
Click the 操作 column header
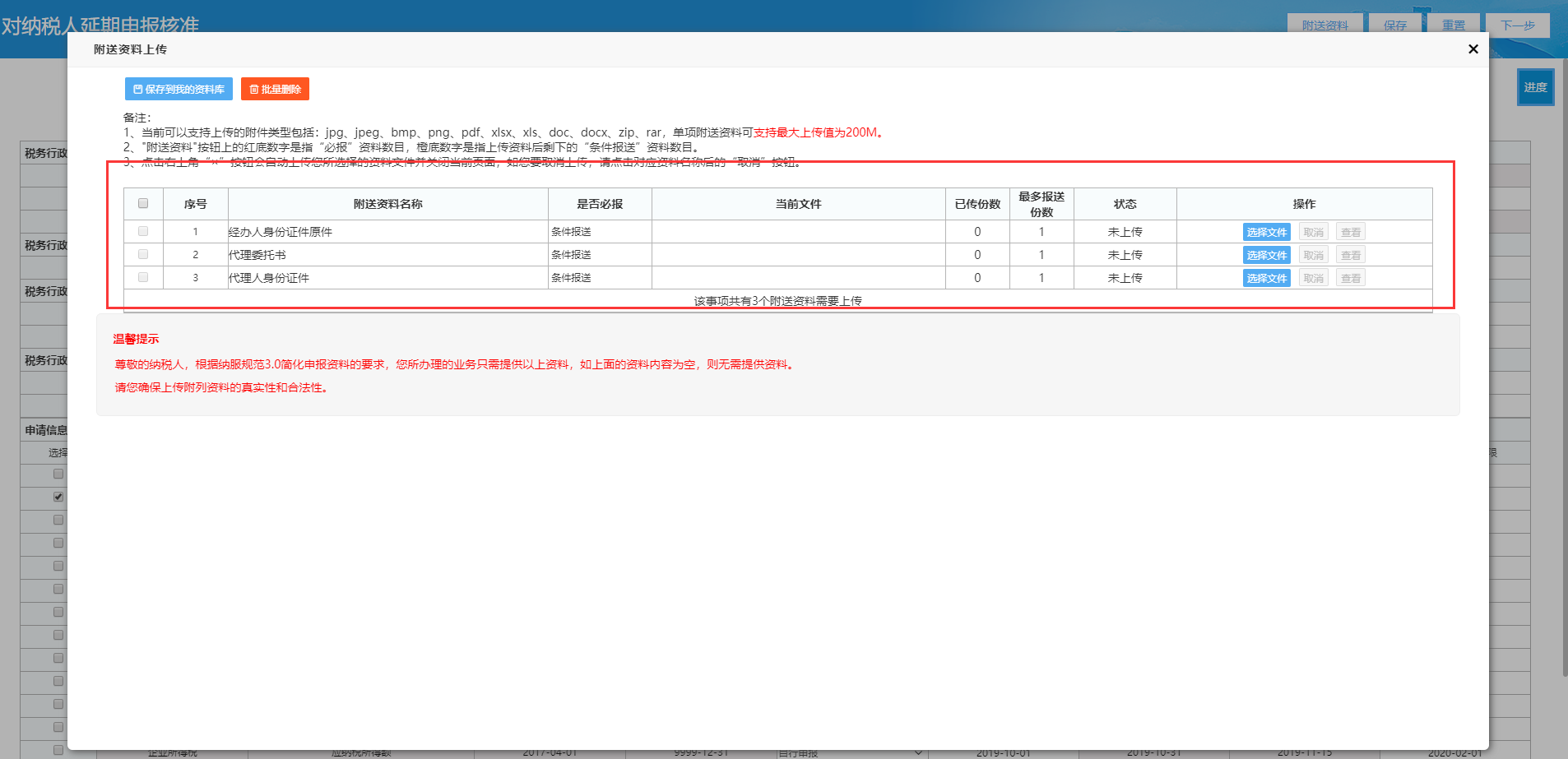coord(1304,204)
